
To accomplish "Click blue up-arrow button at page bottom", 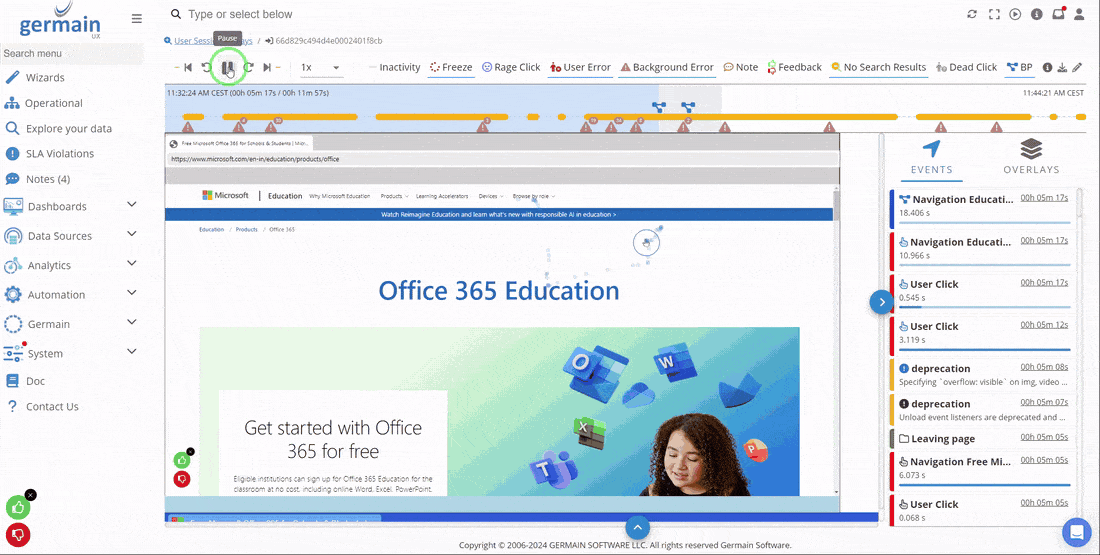I will tap(637, 528).
